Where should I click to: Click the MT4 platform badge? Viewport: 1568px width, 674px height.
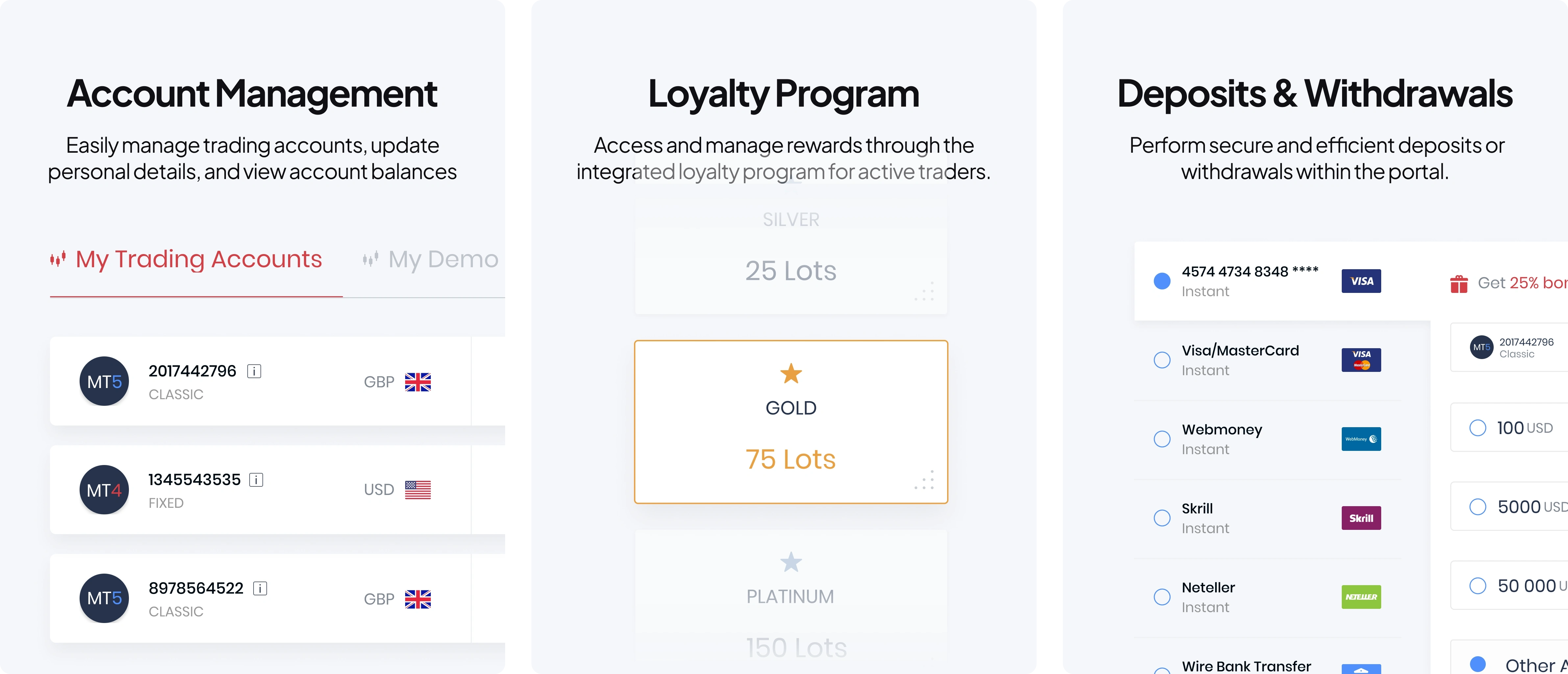104,490
